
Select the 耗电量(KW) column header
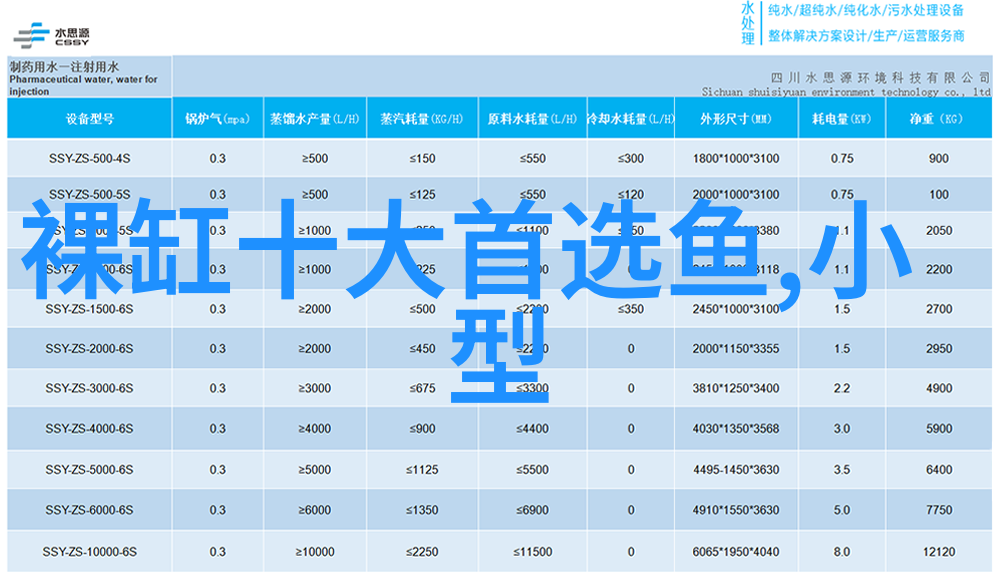(x=841, y=119)
